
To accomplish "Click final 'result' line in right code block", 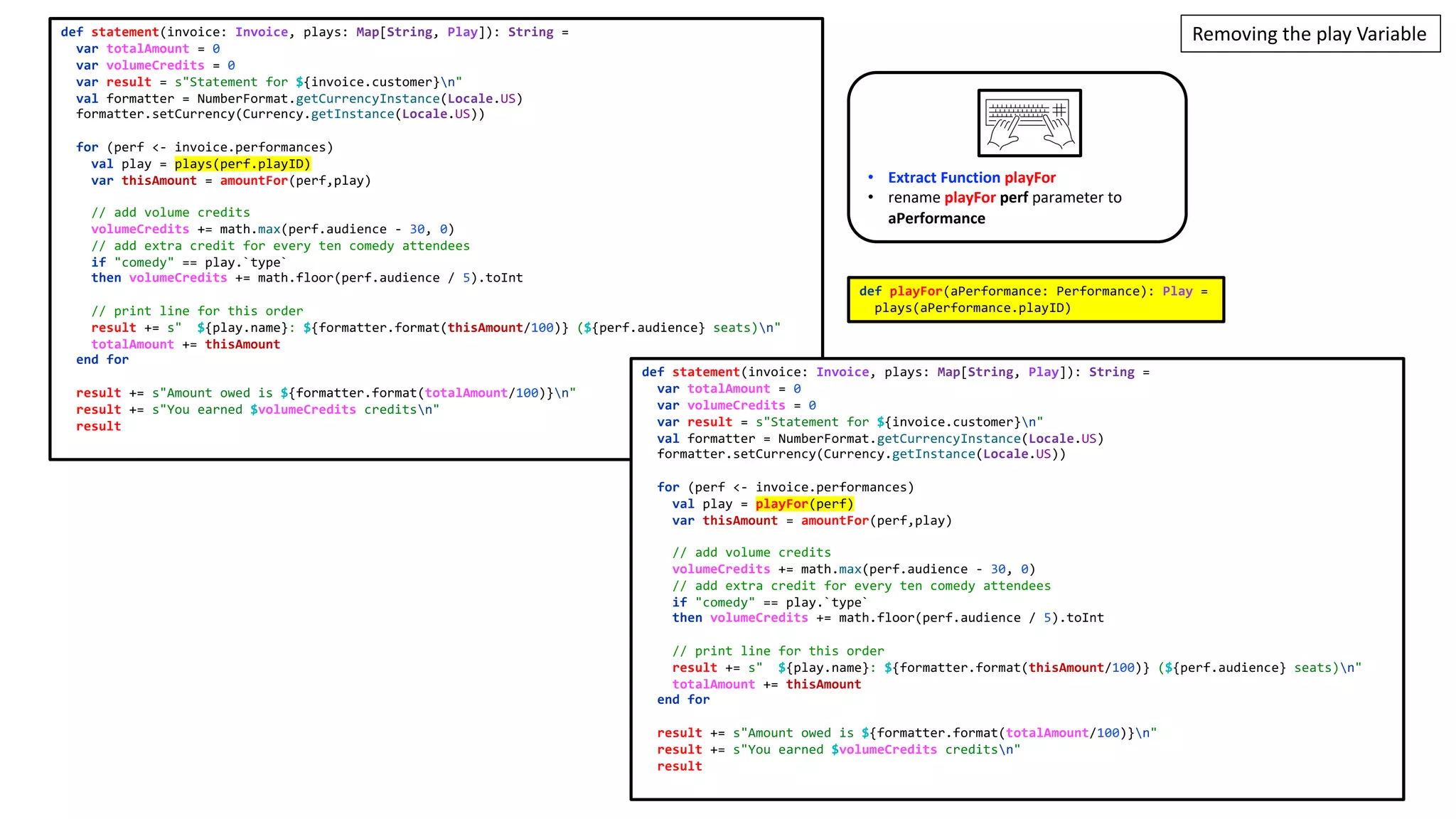I will [679, 766].
